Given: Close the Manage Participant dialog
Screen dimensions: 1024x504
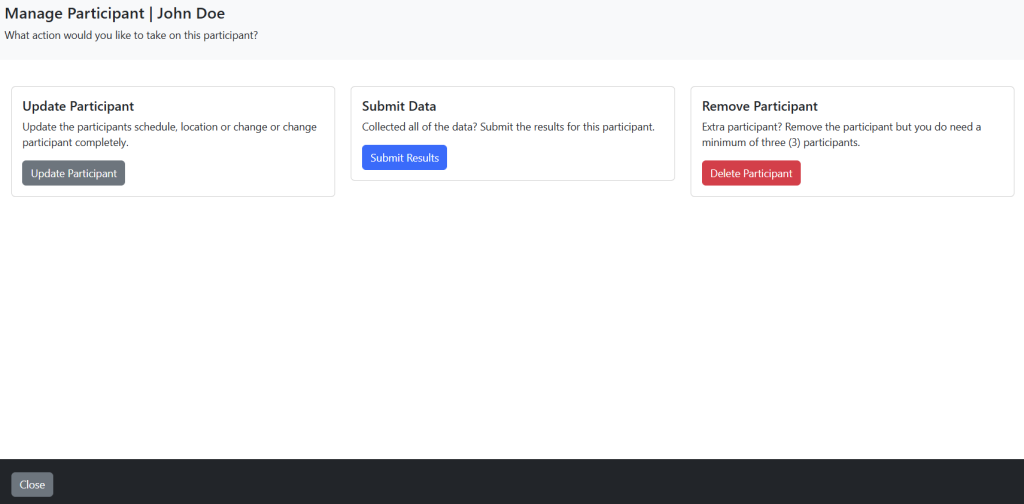Looking at the screenshot, I should pyautogui.click(x=32, y=484).
